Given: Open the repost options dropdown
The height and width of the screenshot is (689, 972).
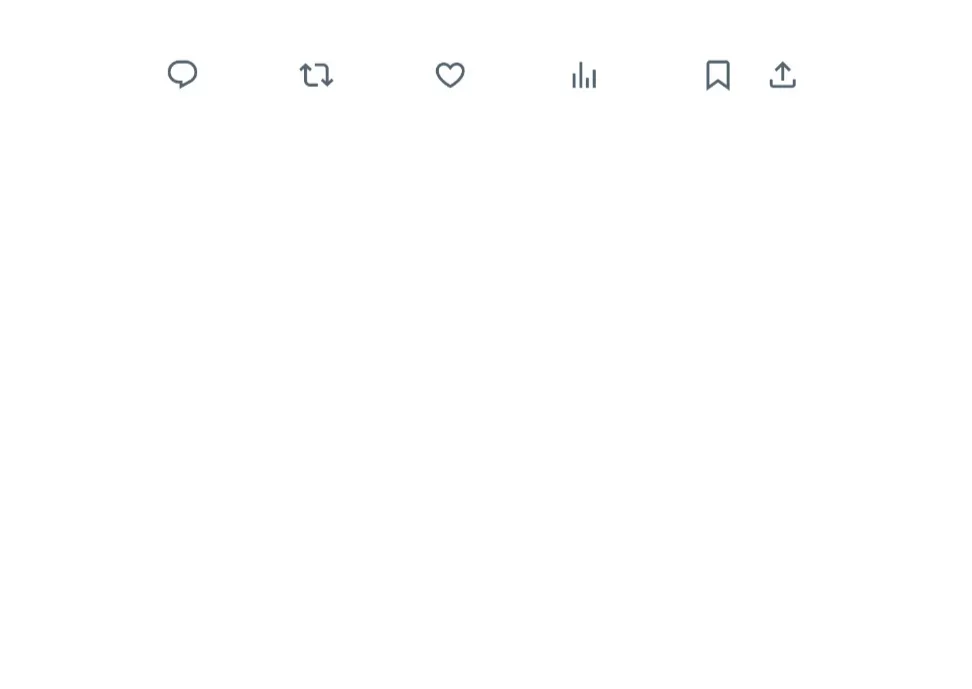Looking at the screenshot, I should click(316, 75).
